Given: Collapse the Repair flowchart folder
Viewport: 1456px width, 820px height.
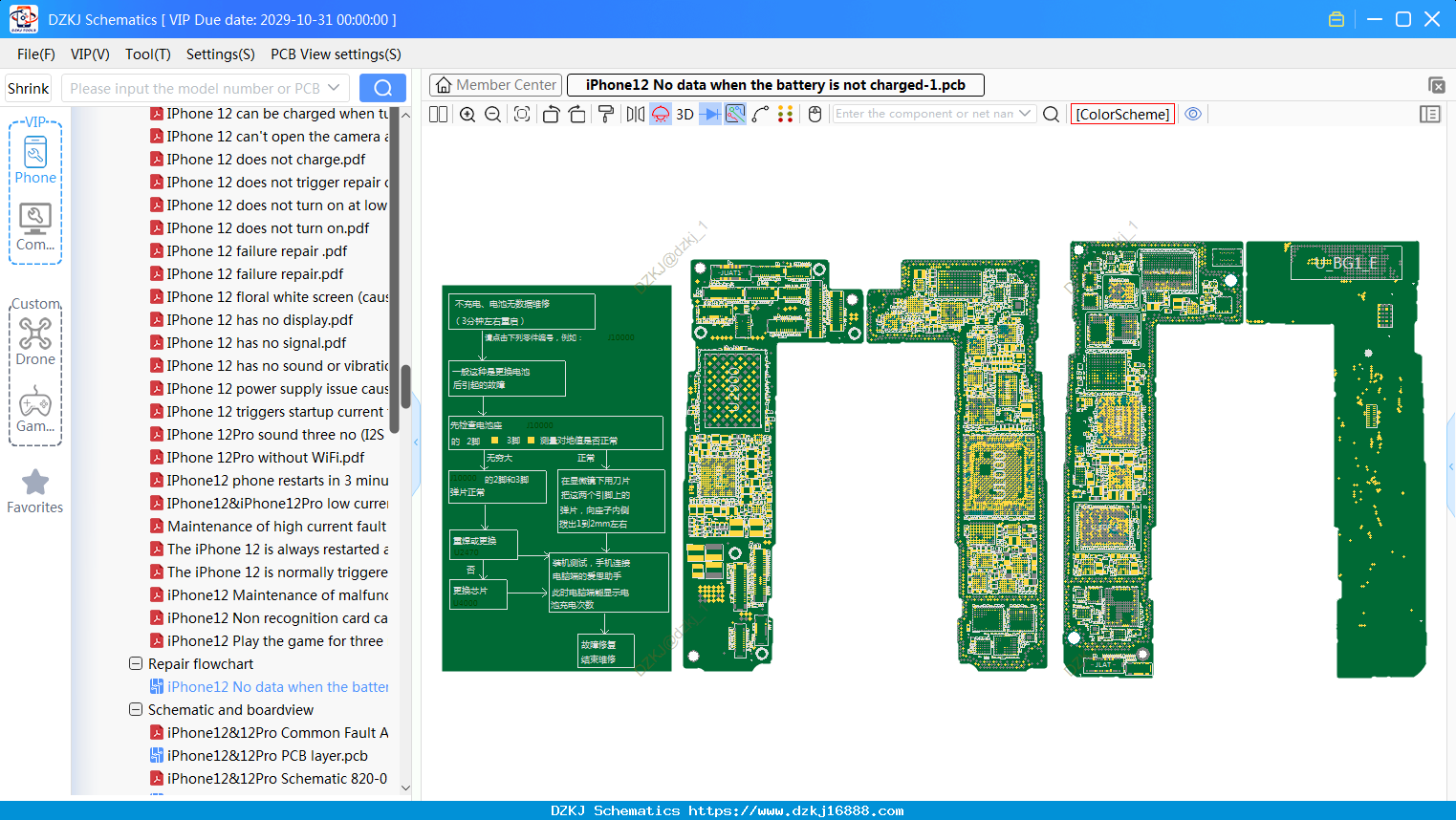Looking at the screenshot, I should 136,663.
